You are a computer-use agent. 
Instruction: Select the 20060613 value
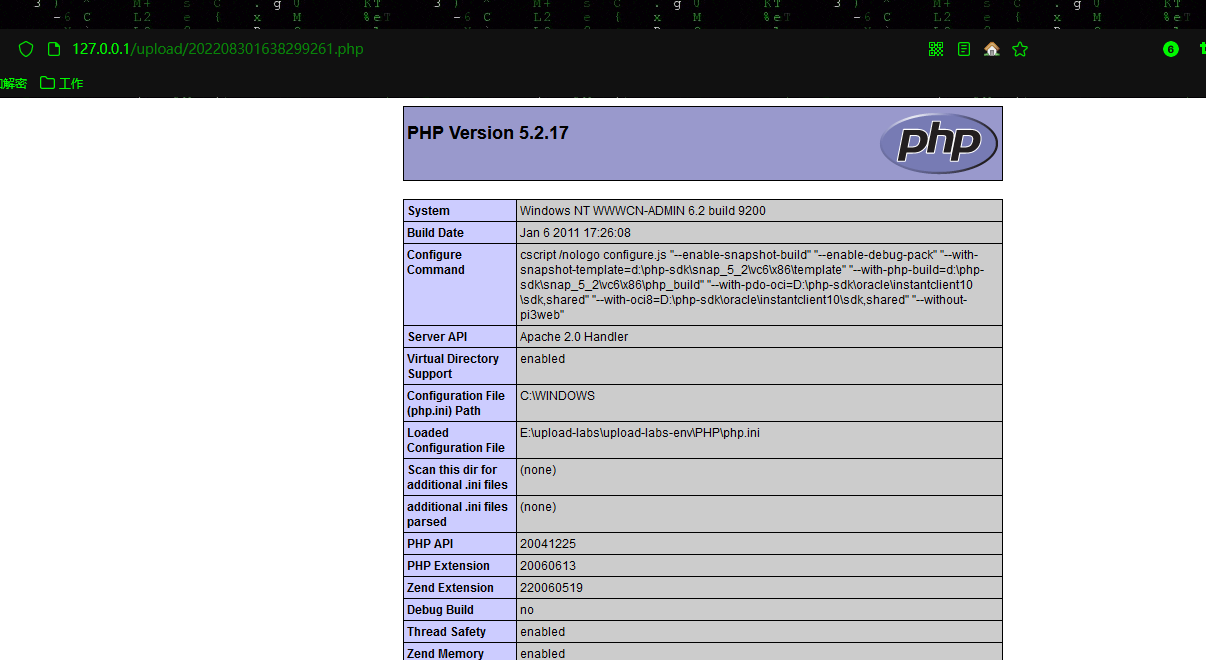click(x=548, y=566)
